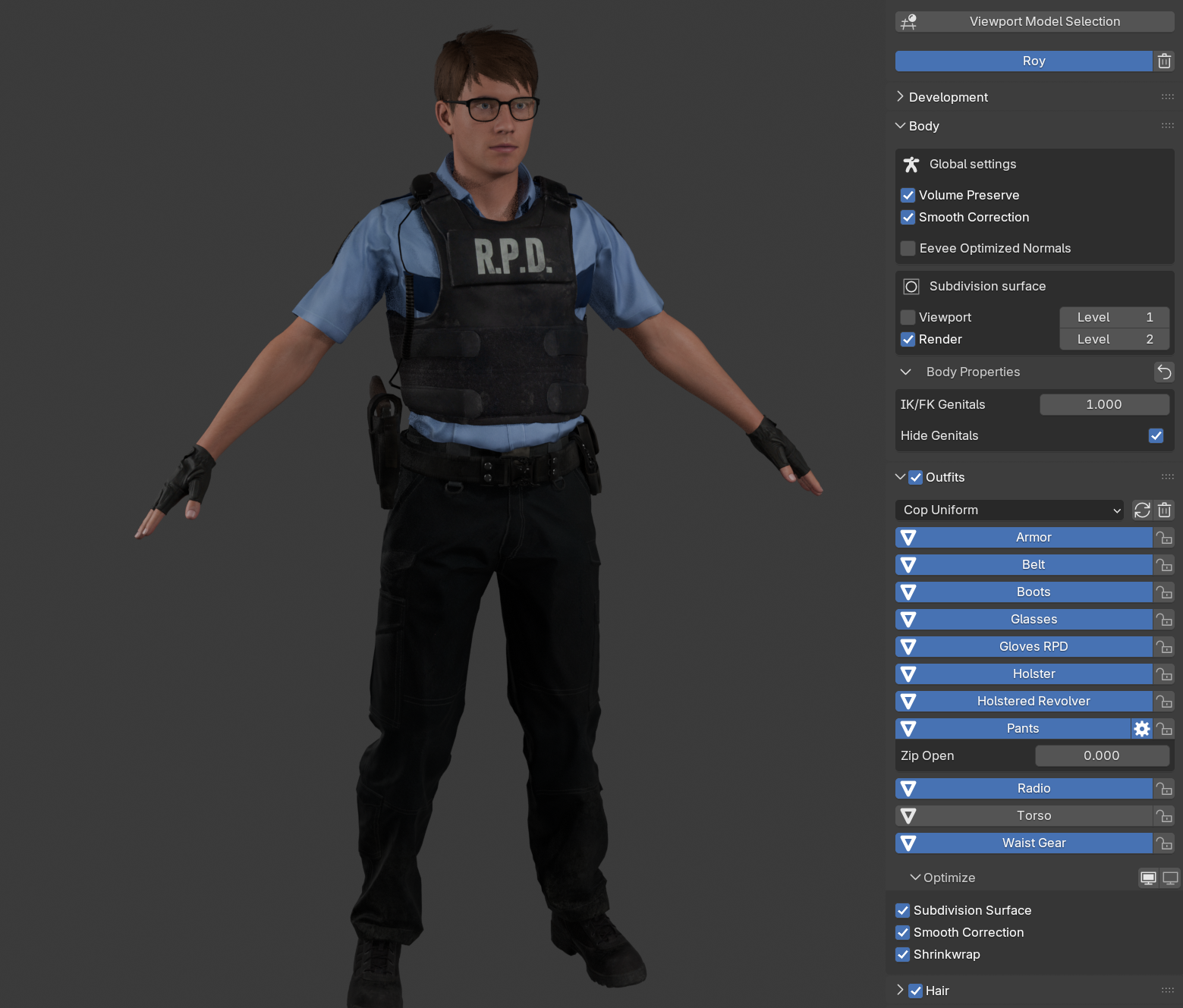Click the lock icon beside Holster
This screenshot has height=1008, width=1183.
[x=1164, y=674]
